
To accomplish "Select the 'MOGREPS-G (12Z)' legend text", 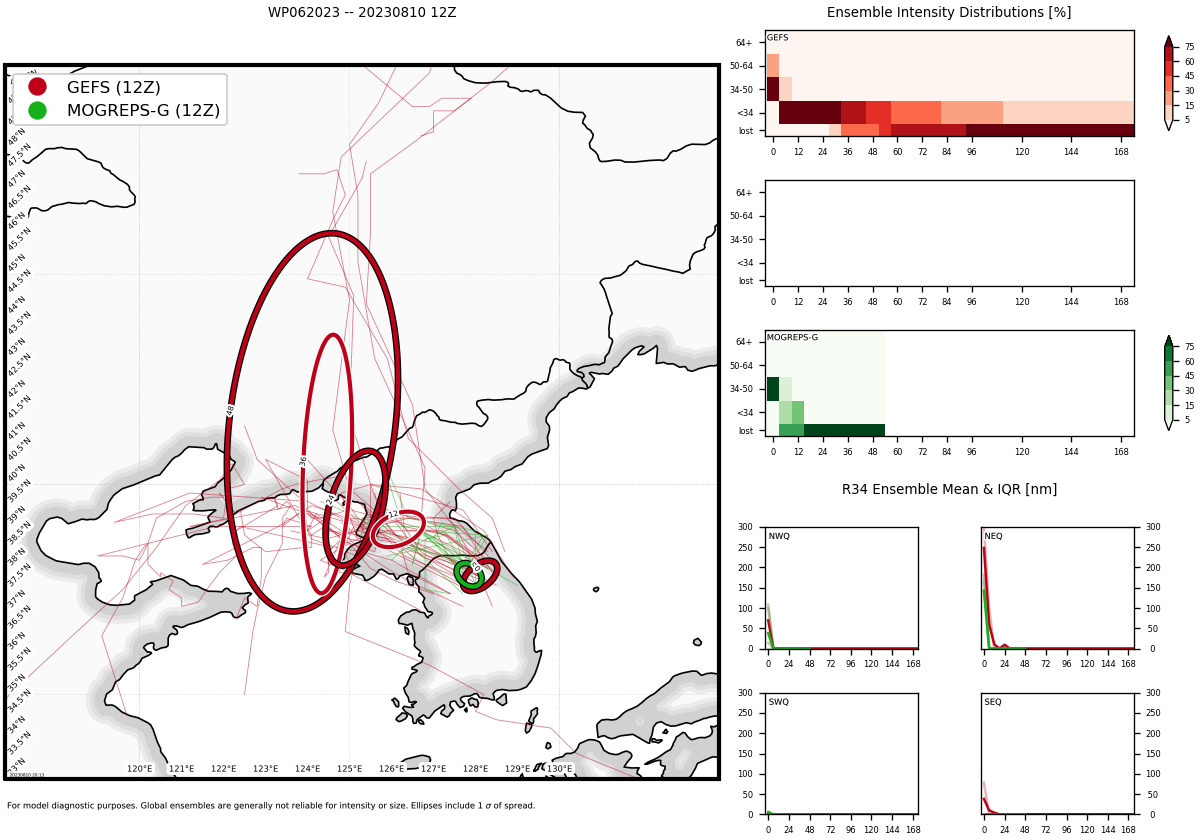I will (x=143, y=110).
